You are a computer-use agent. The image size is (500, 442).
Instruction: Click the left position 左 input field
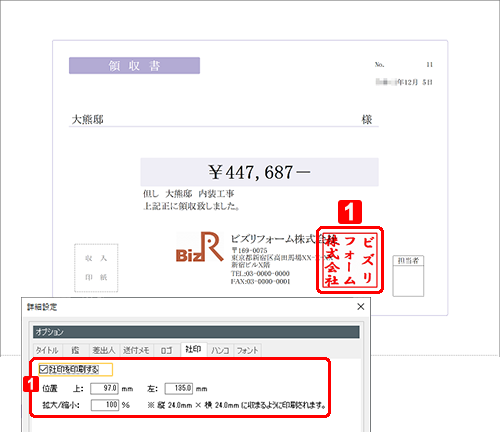tap(179, 388)
